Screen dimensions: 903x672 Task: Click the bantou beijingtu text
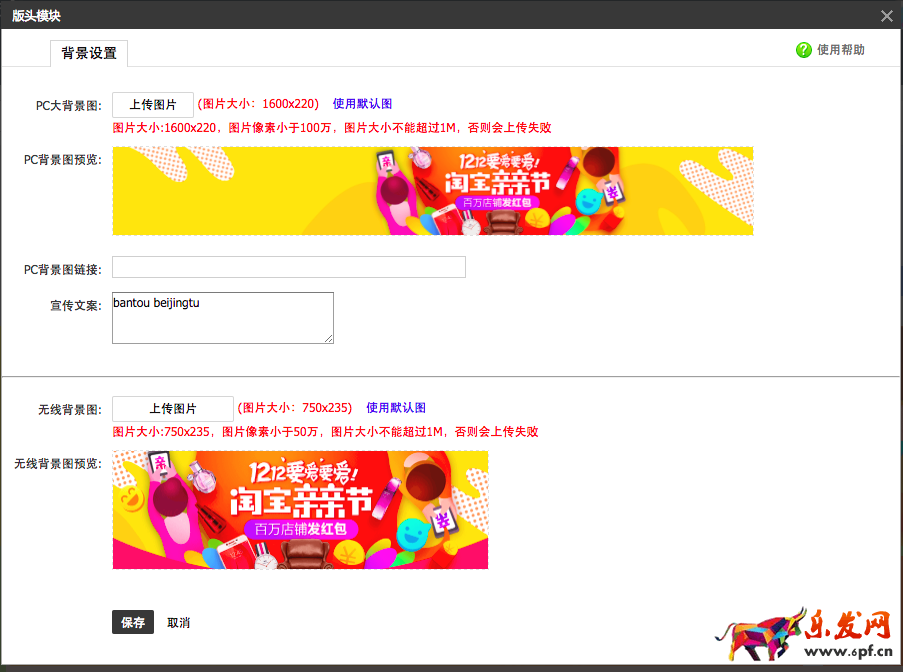pyautogui.click(x=157, y=303)
